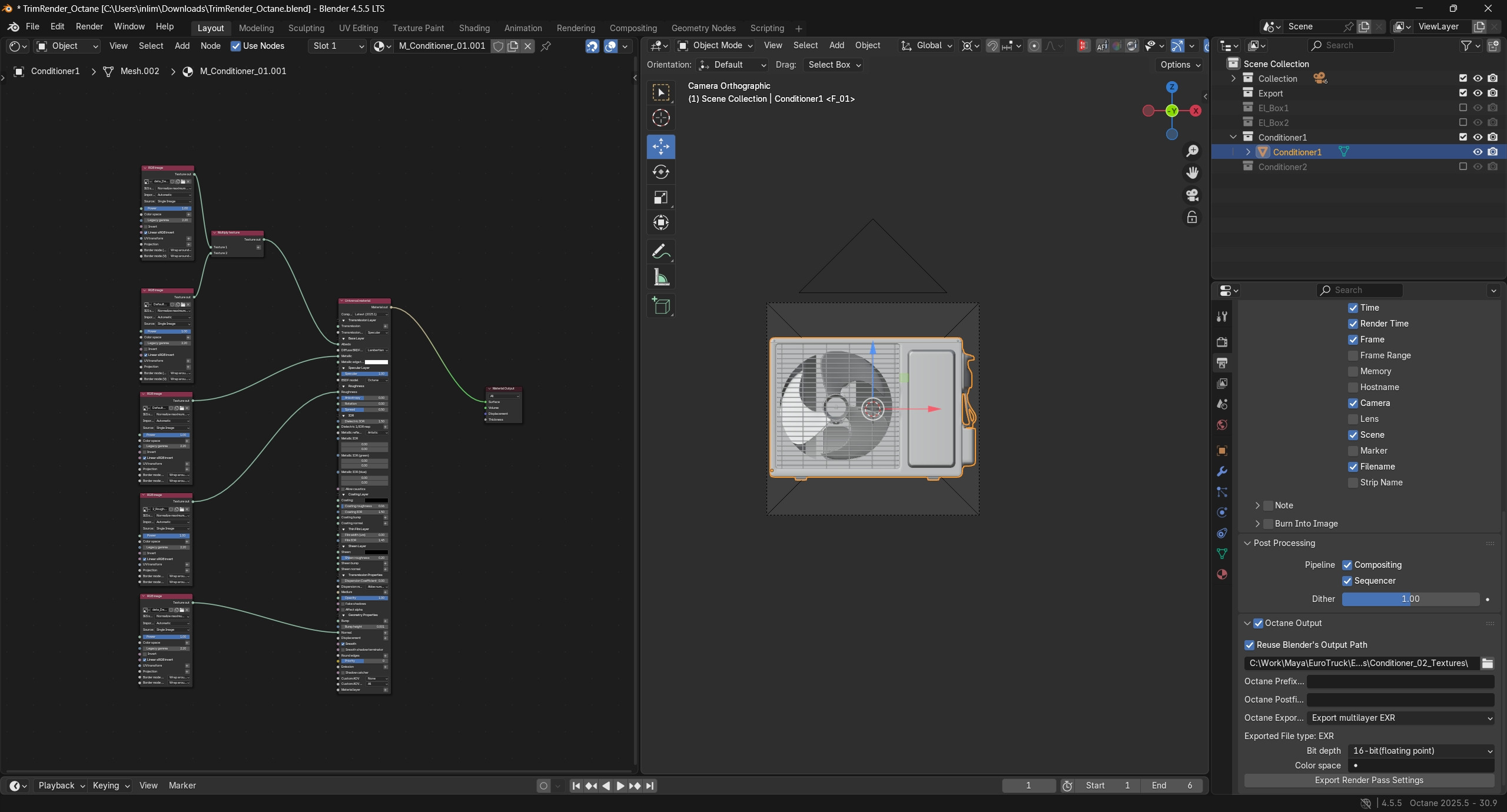Viewport: 1507px width, 812px height.
Task: Open the Slot 1 dropdown
Action: (x=337, y=46)
